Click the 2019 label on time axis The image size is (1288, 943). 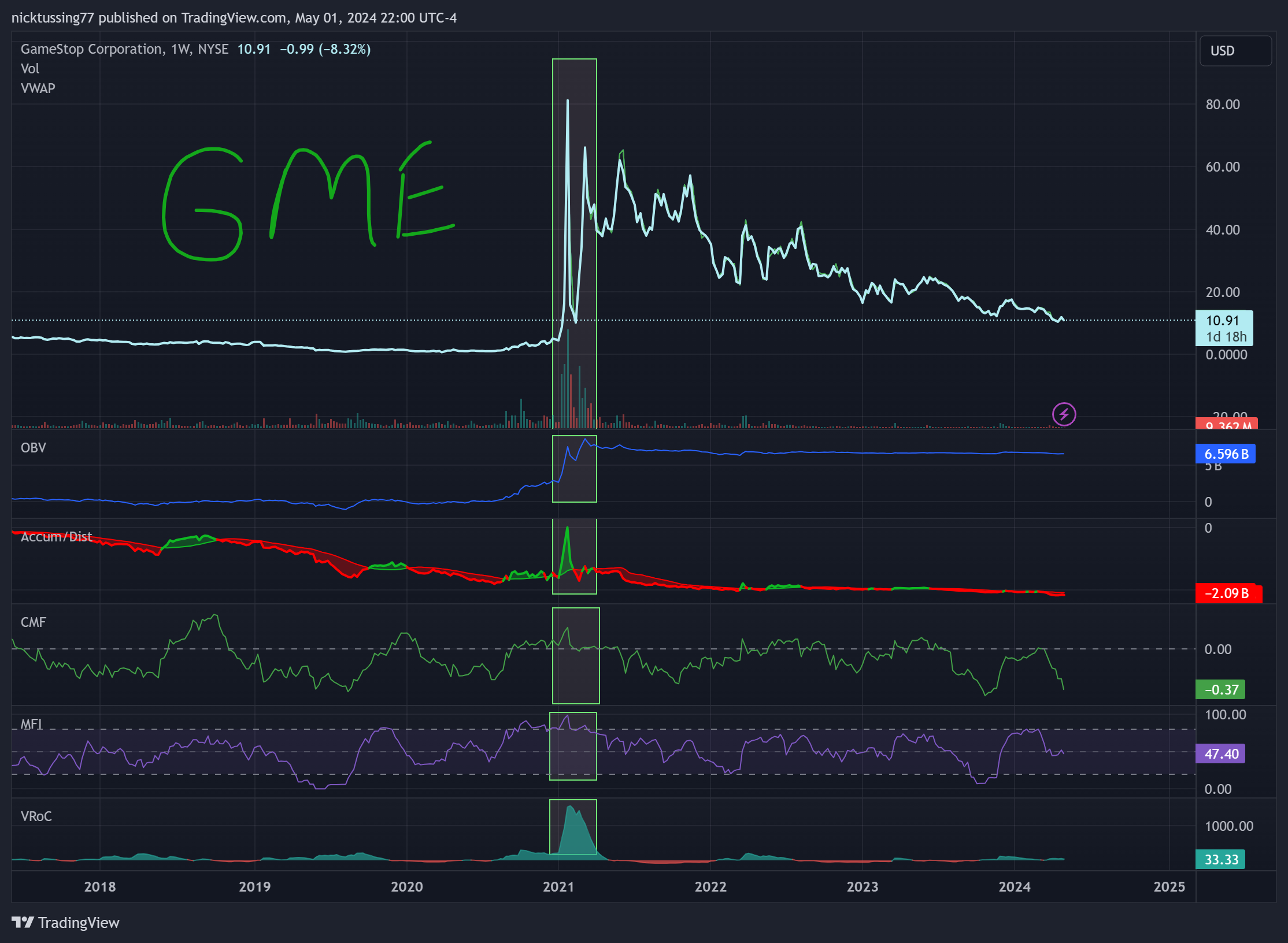[x=255, y=887]
